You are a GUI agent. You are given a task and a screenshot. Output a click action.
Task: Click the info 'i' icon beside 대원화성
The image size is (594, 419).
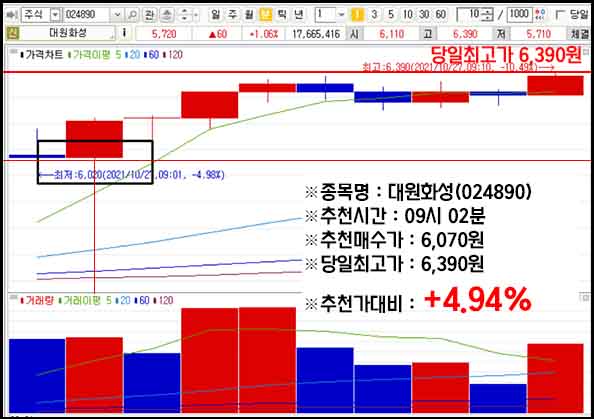coord(124,33)
